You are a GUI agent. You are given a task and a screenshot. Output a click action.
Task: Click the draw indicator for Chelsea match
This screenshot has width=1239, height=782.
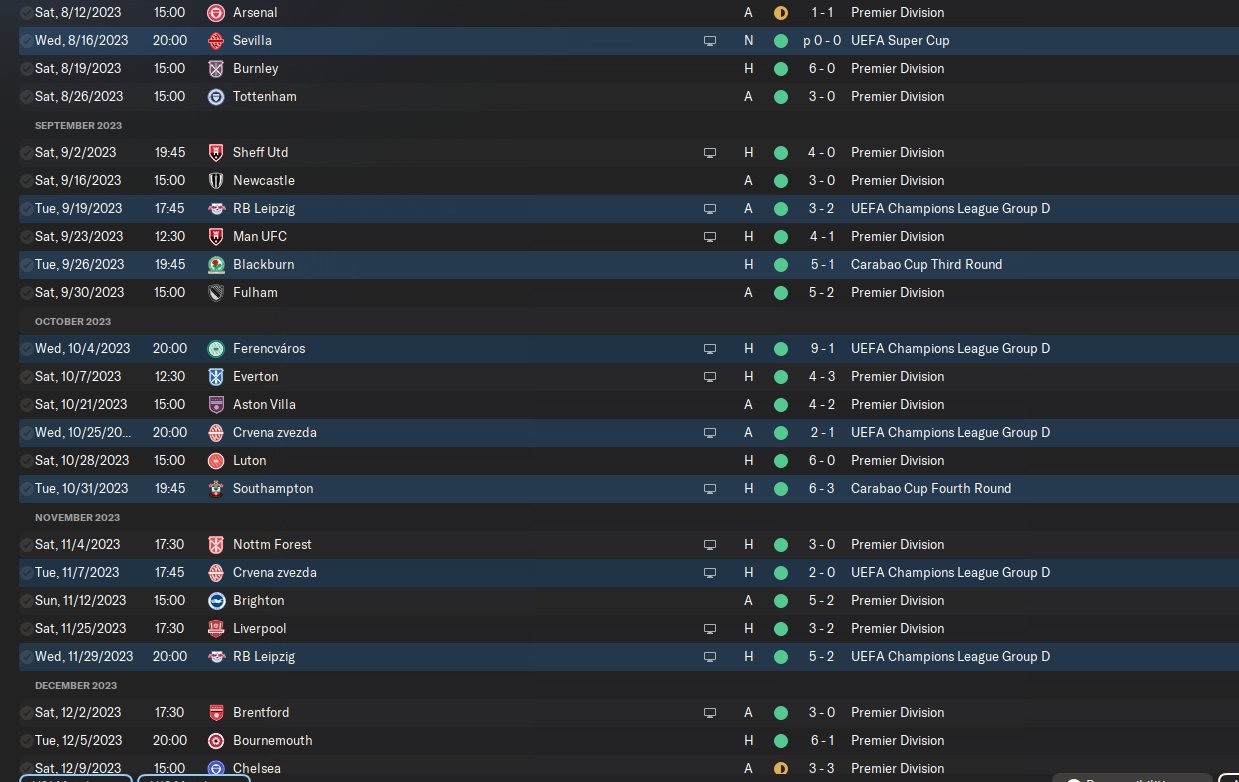coord(781,769)
